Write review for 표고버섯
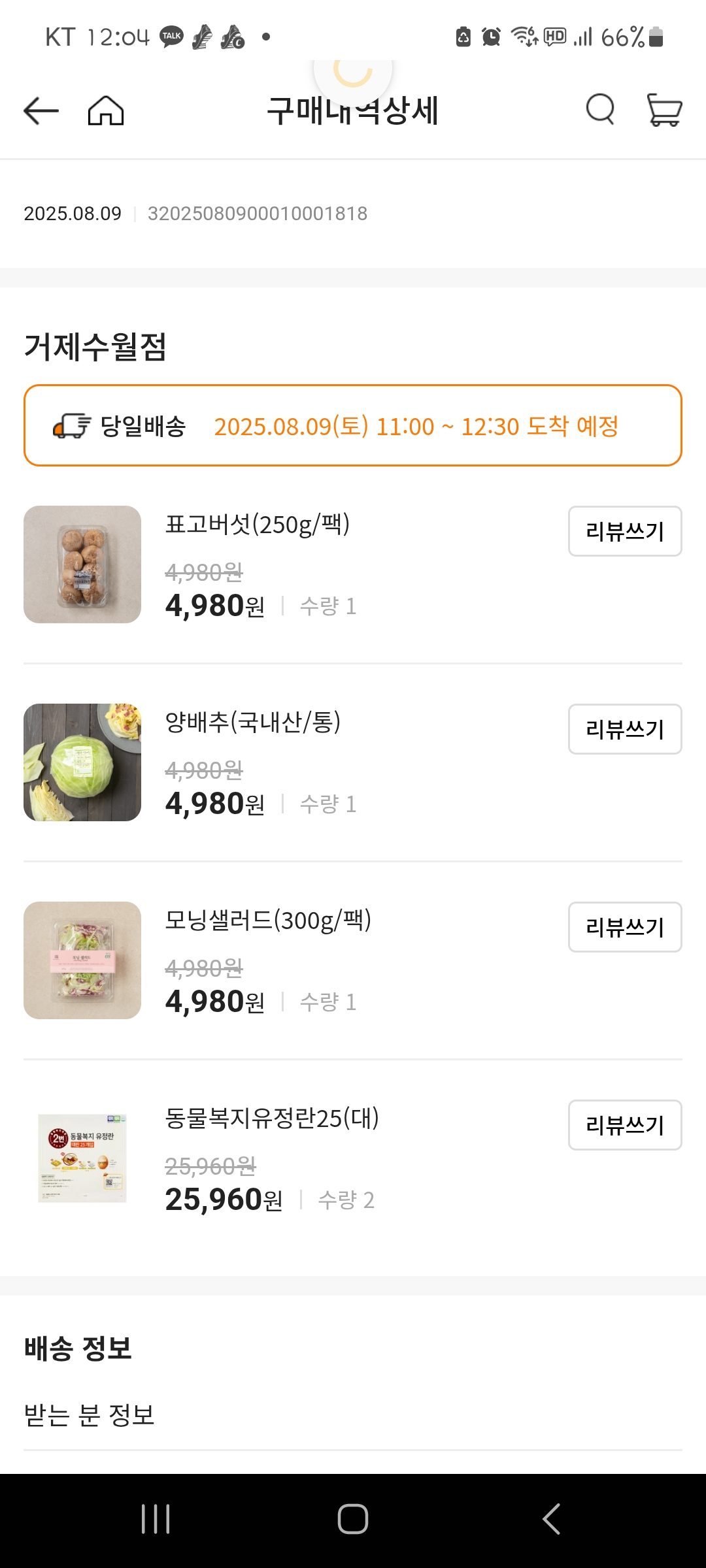 pyautogui.click(x=624, y=531)
